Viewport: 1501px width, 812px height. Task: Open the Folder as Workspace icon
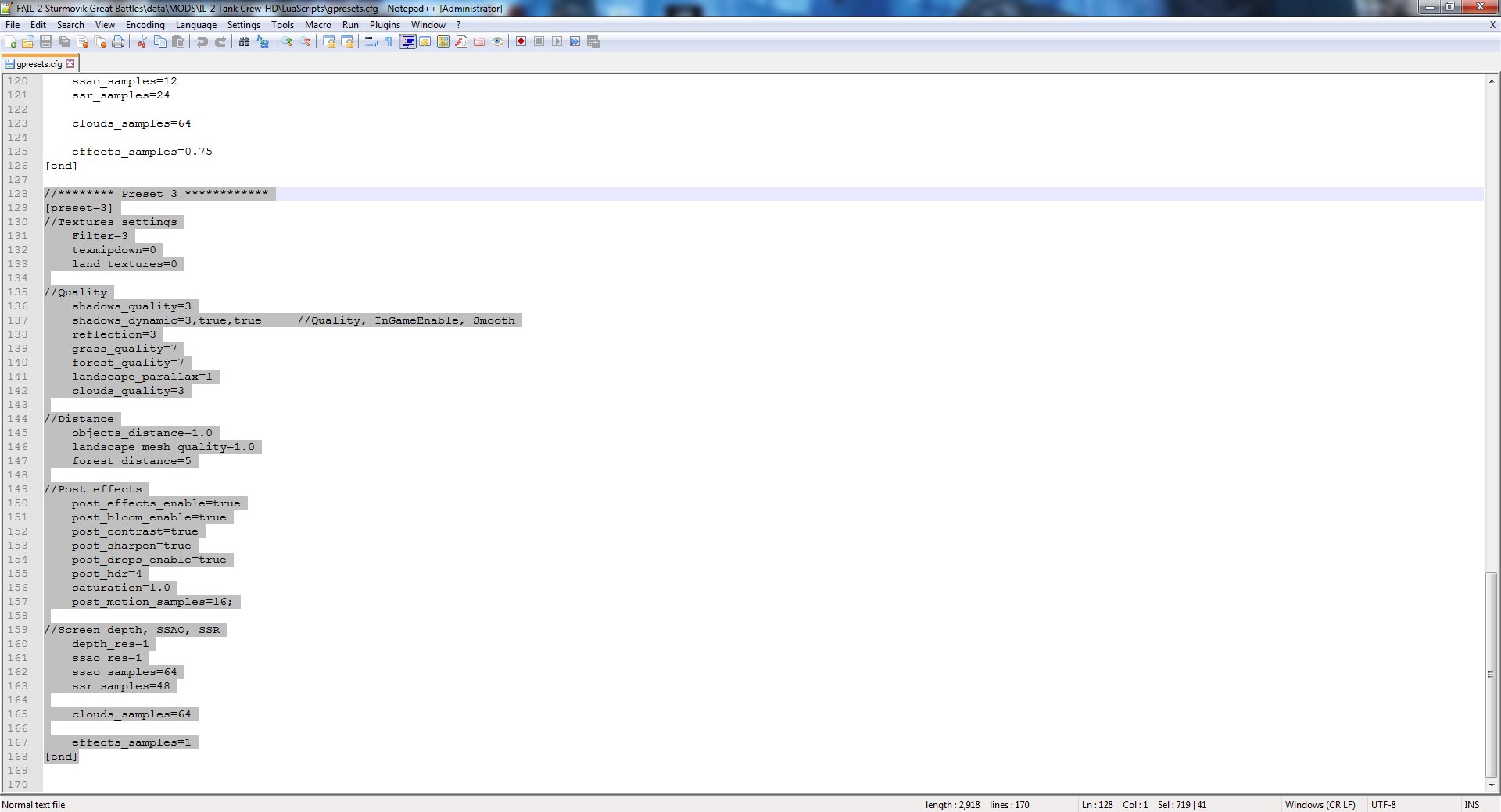tap(479, 41)
